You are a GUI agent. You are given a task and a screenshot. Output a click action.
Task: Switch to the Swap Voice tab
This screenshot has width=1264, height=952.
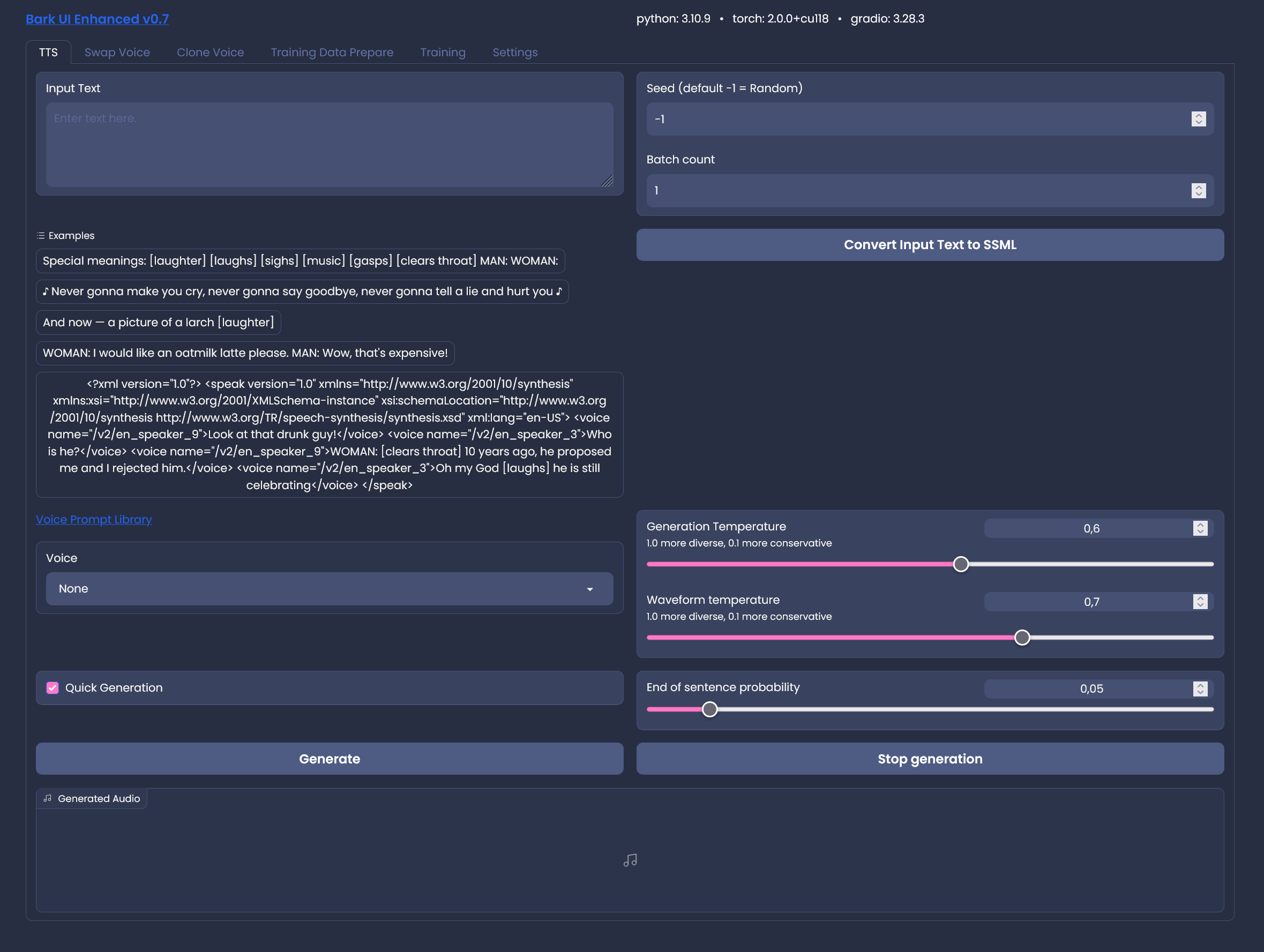click(117, 52)
